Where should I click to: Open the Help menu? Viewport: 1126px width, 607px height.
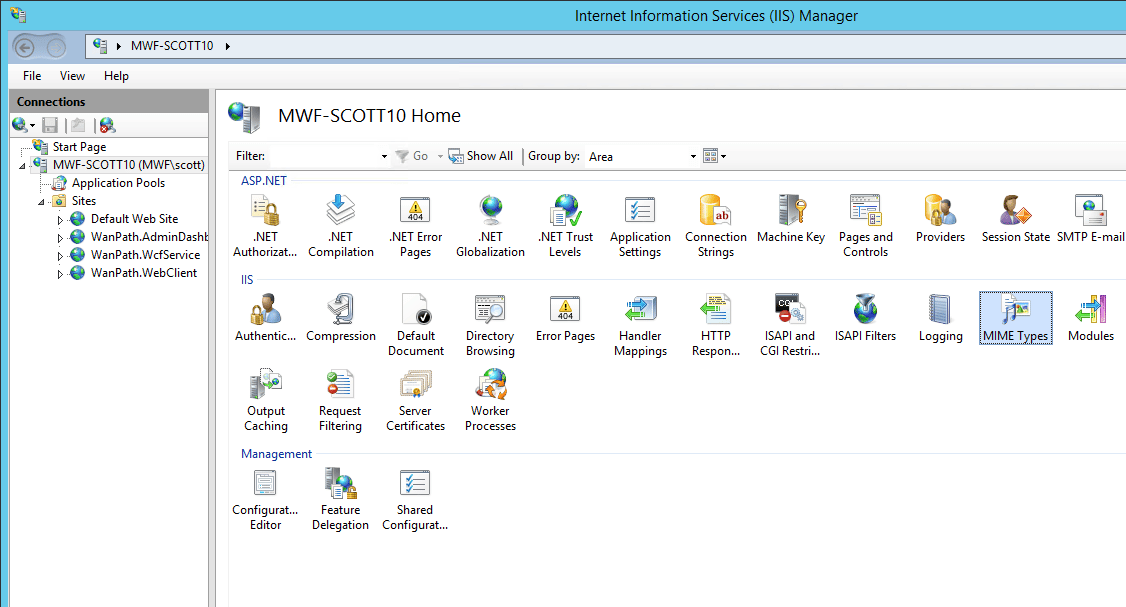click(x=116, y=76)
